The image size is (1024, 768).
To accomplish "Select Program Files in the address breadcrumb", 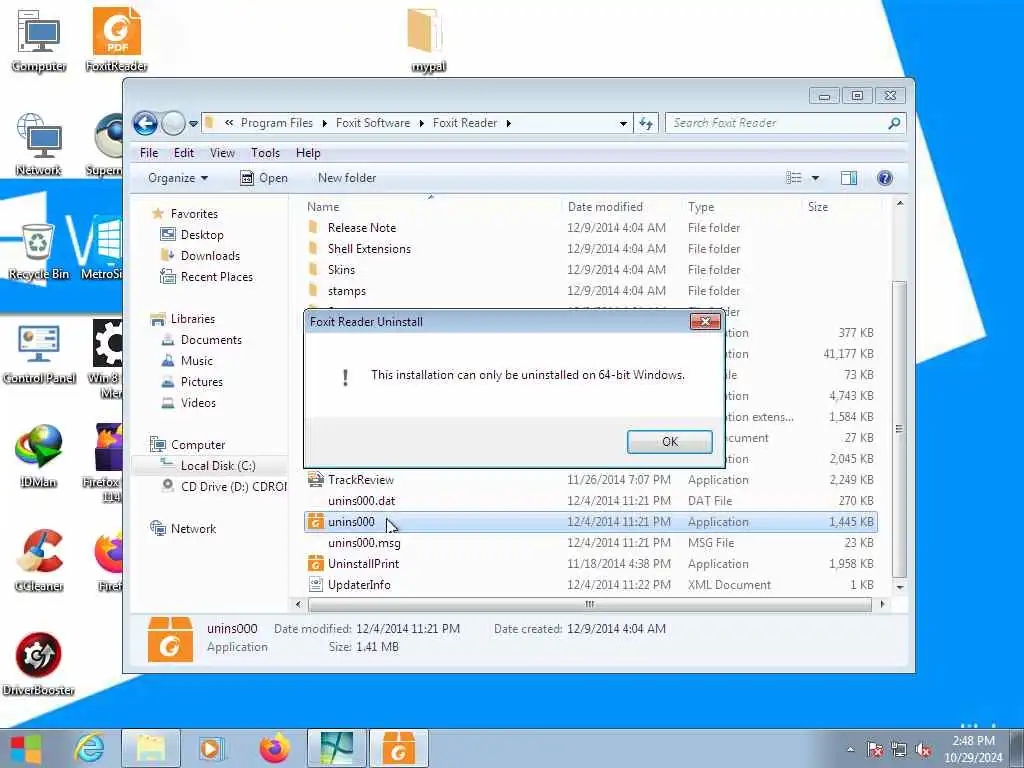I will click(x=276, y=123).
